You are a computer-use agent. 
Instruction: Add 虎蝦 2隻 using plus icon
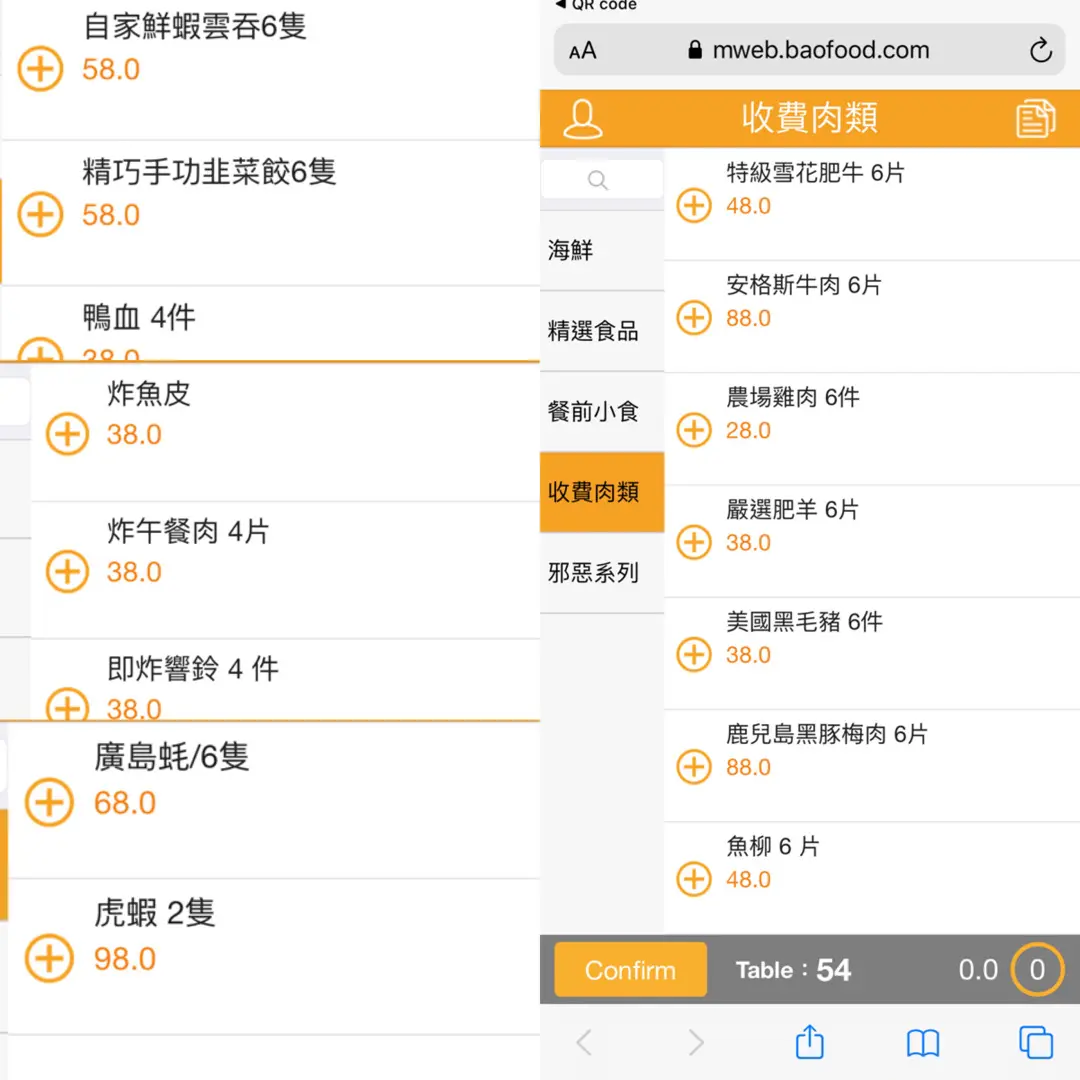[x=49, y=959]
